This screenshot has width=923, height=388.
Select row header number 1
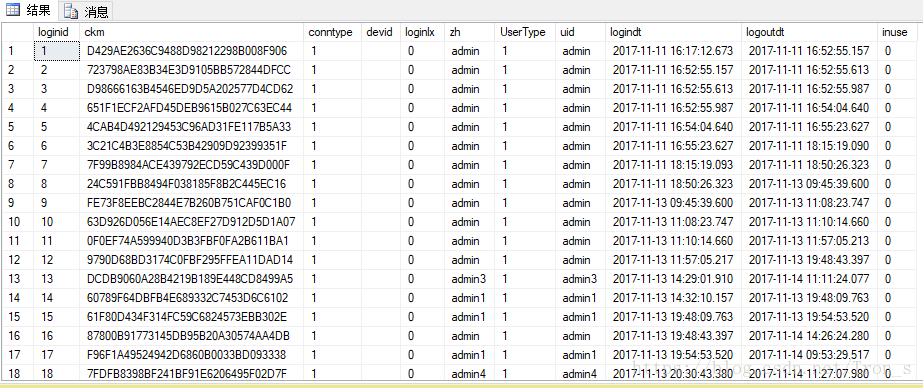[x=18, y=51]
